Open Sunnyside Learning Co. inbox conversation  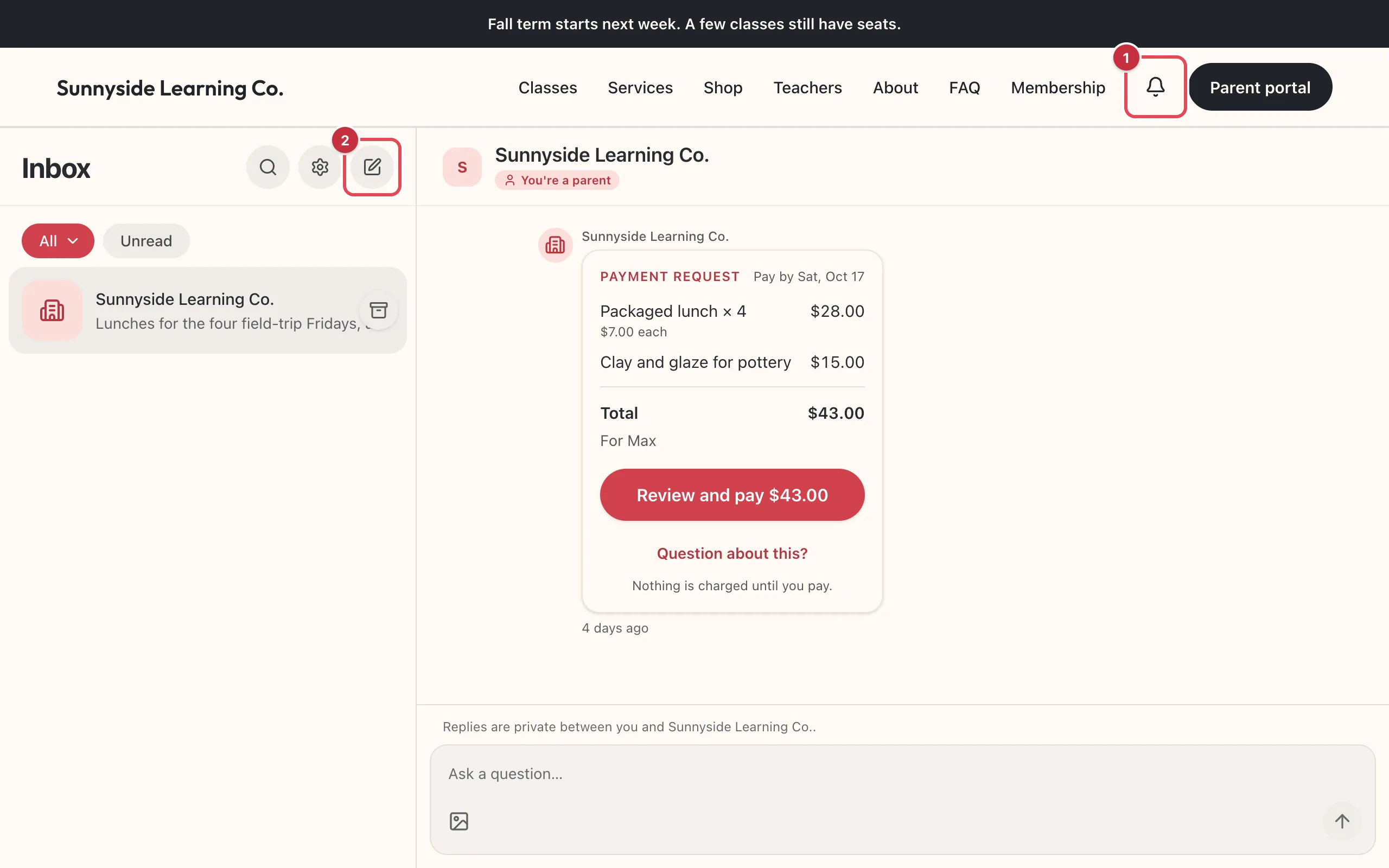point(208,310)
